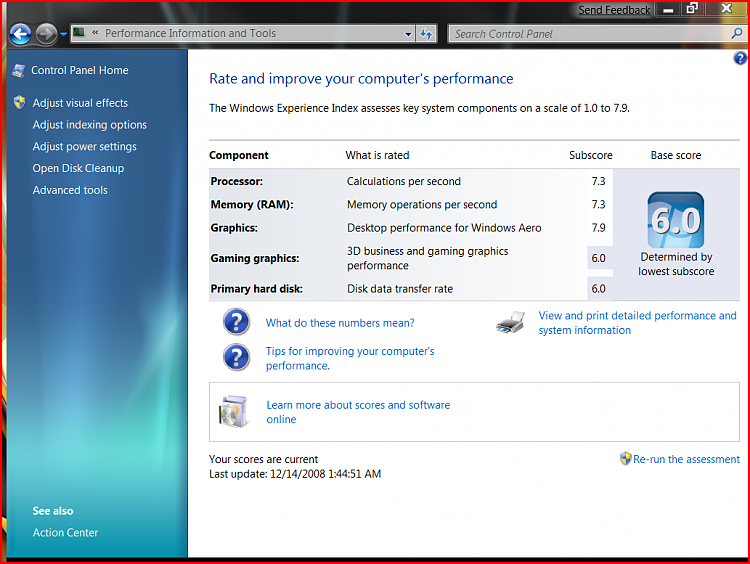Viewport: 750px width, 564px height.
Task: Click the printer icon
Action: coord(510,322)
